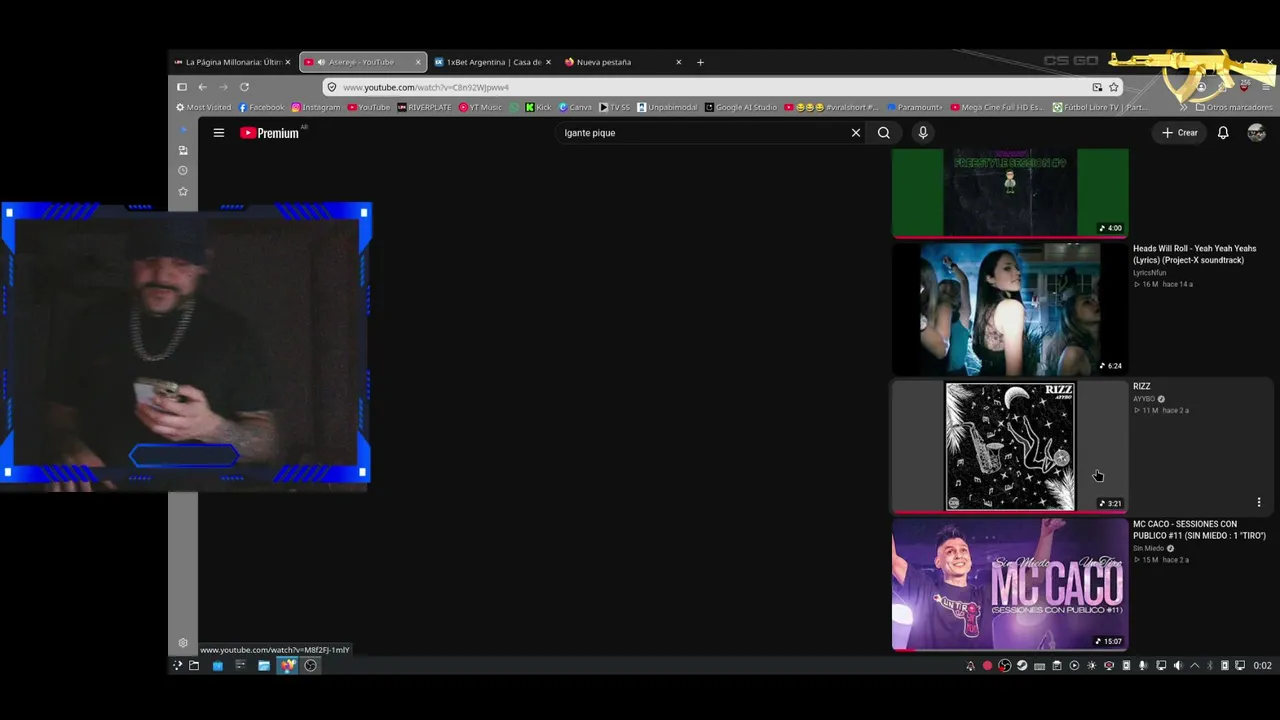Open the Canva bookmark
This screenshot has height=720, width=1280.
click(575, 107)
